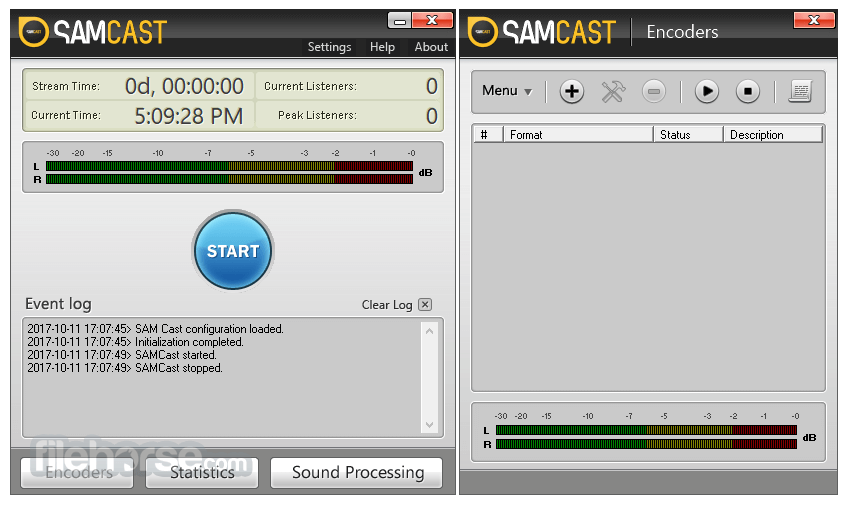Click the Peak Listeners count
848x507 pixels.
coord(431,116)
